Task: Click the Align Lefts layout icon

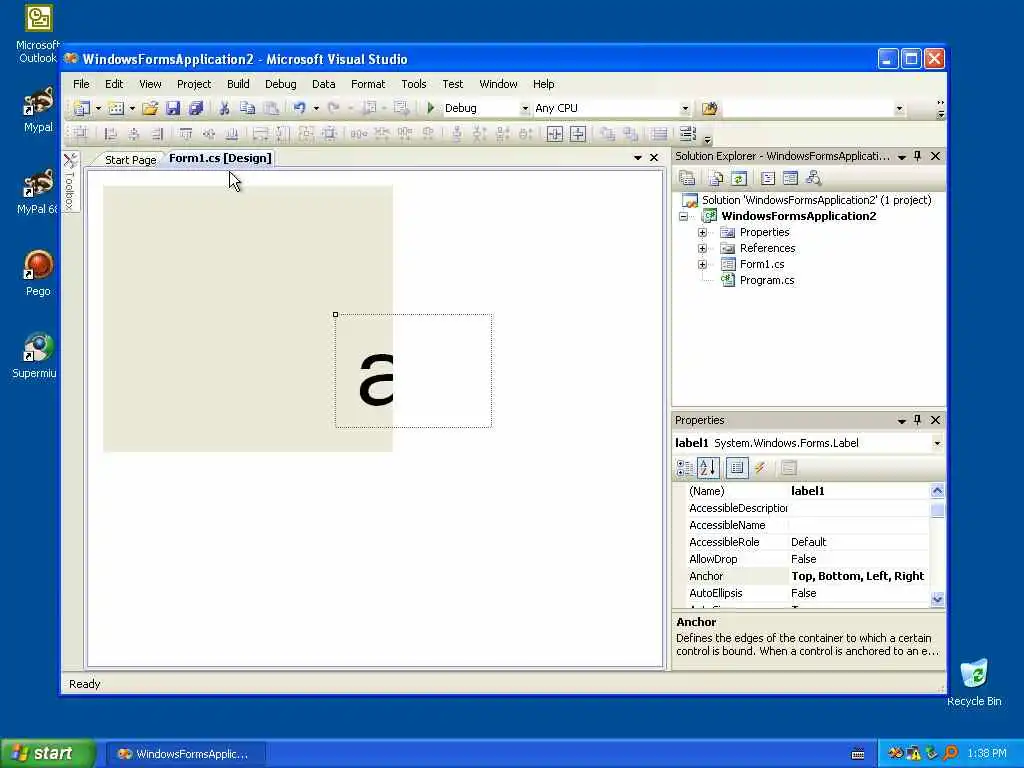Action: click(110, 134)
